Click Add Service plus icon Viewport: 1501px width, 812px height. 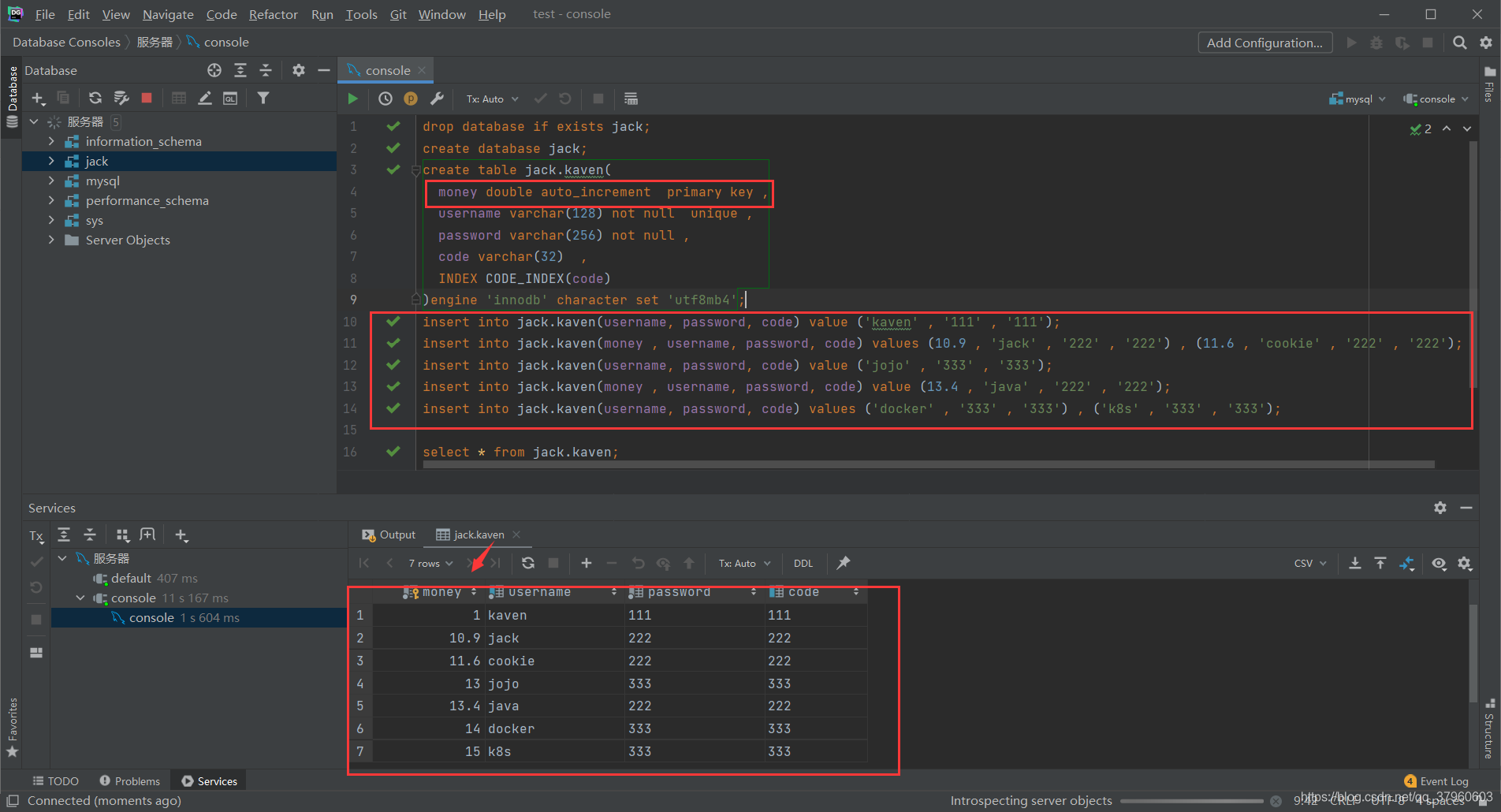point(181,535)
